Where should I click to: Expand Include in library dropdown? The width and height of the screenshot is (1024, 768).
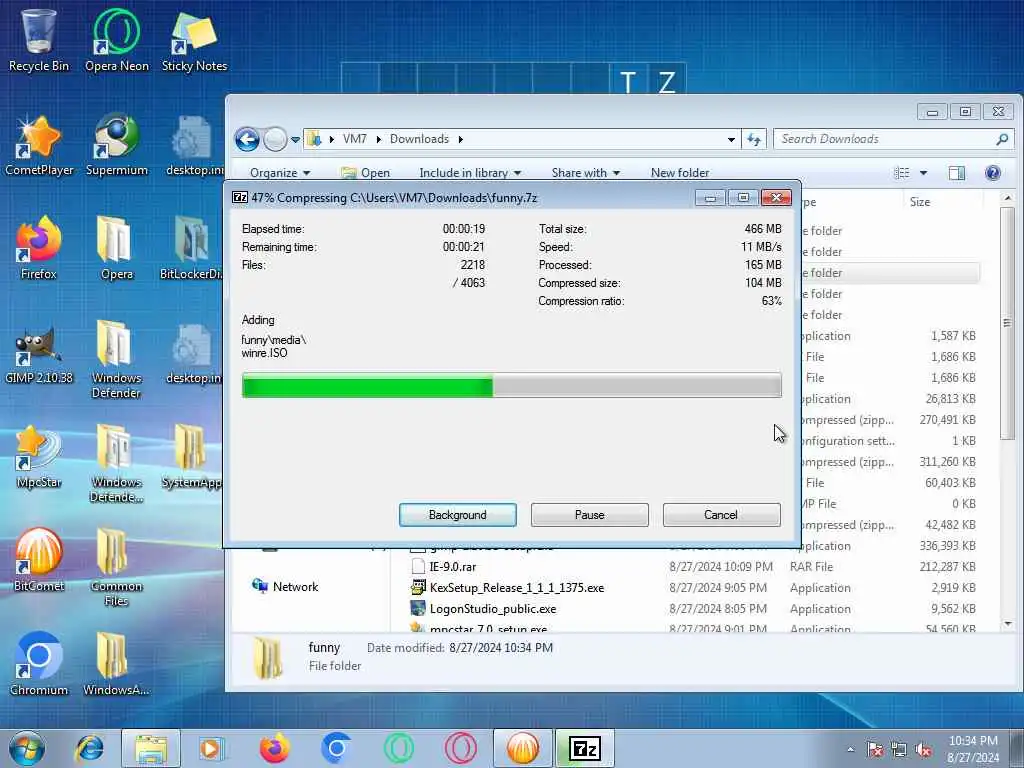coord(470,172)
